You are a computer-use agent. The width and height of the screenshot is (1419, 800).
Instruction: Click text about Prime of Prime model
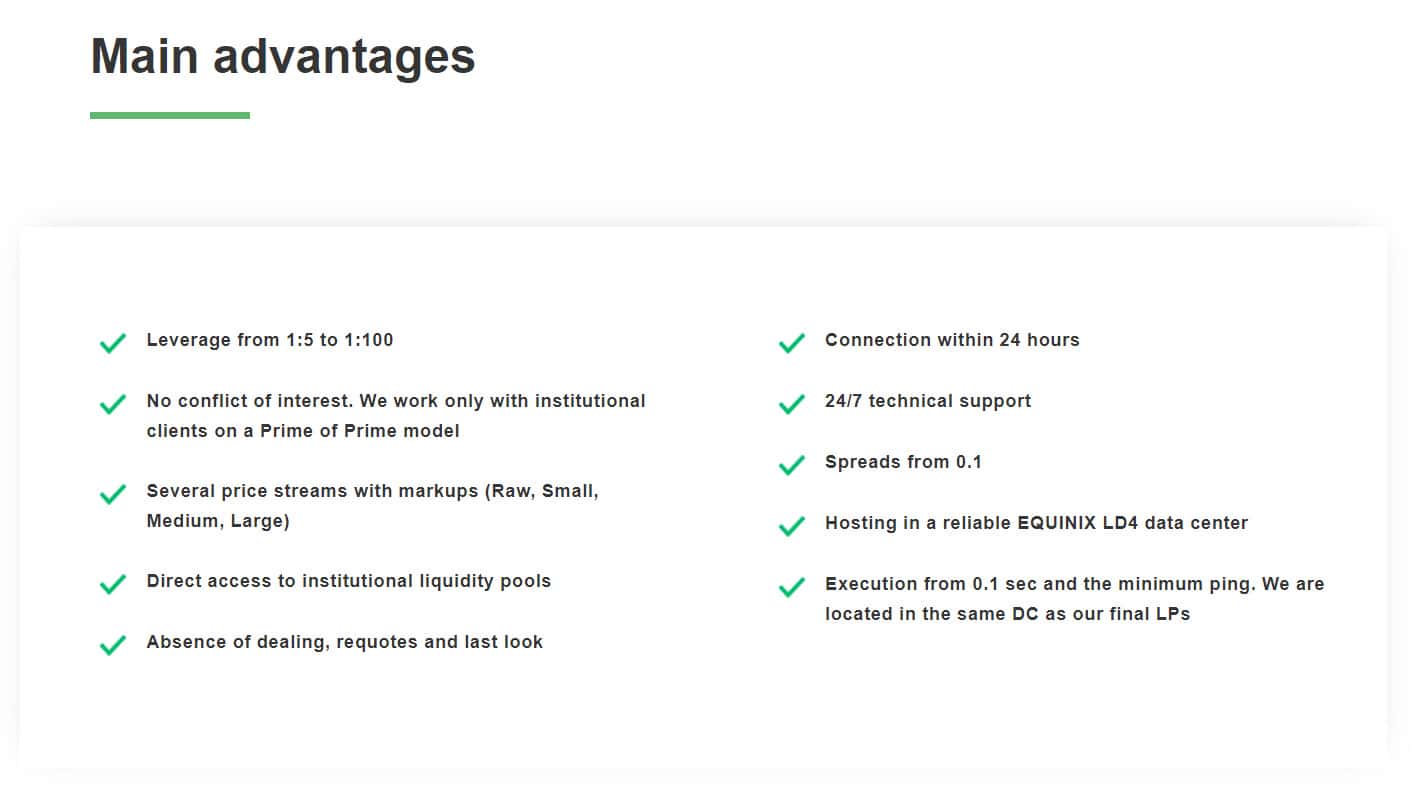(x=303, y=431)
